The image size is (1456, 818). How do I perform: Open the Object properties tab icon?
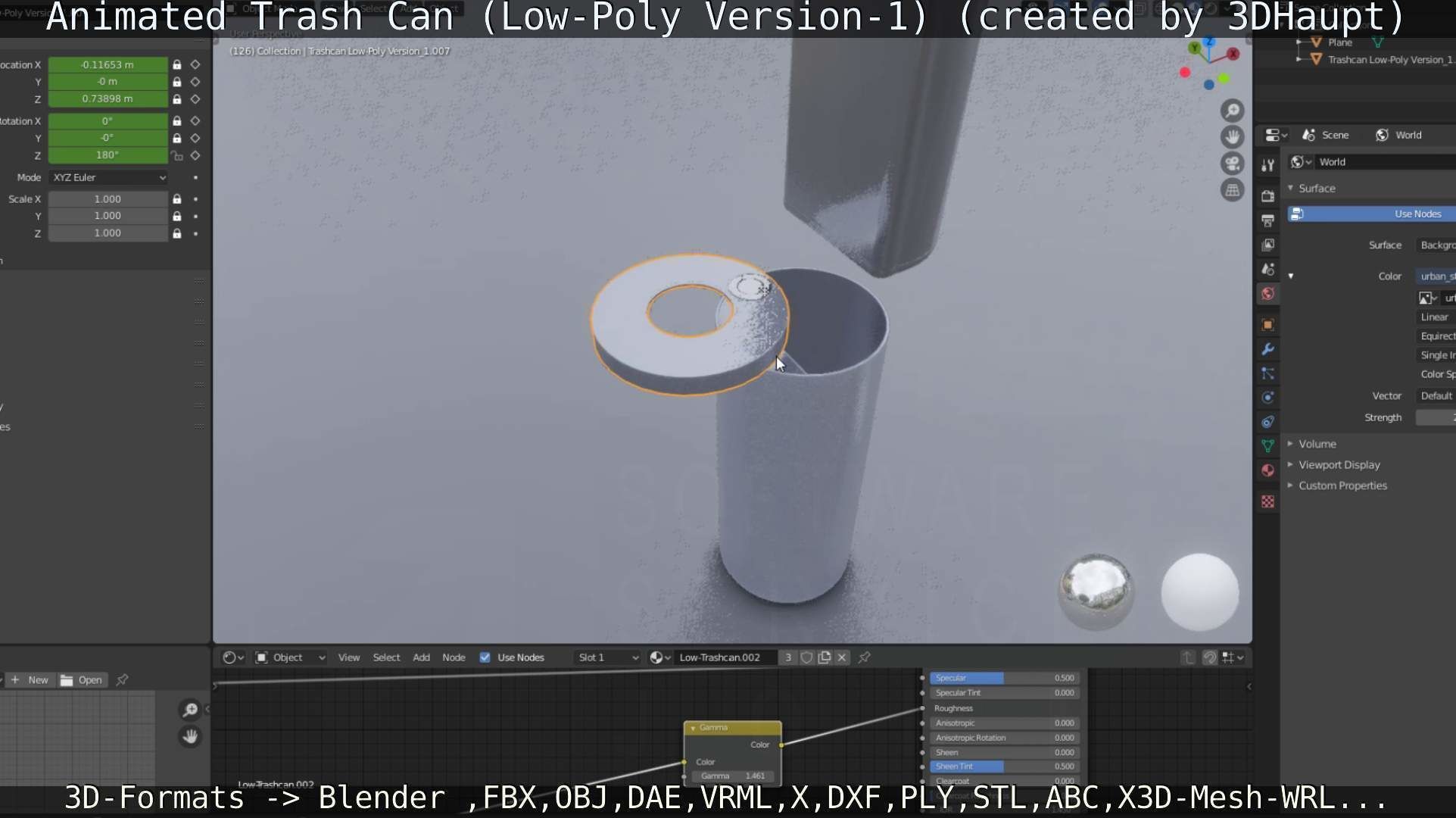point(1268,325)
